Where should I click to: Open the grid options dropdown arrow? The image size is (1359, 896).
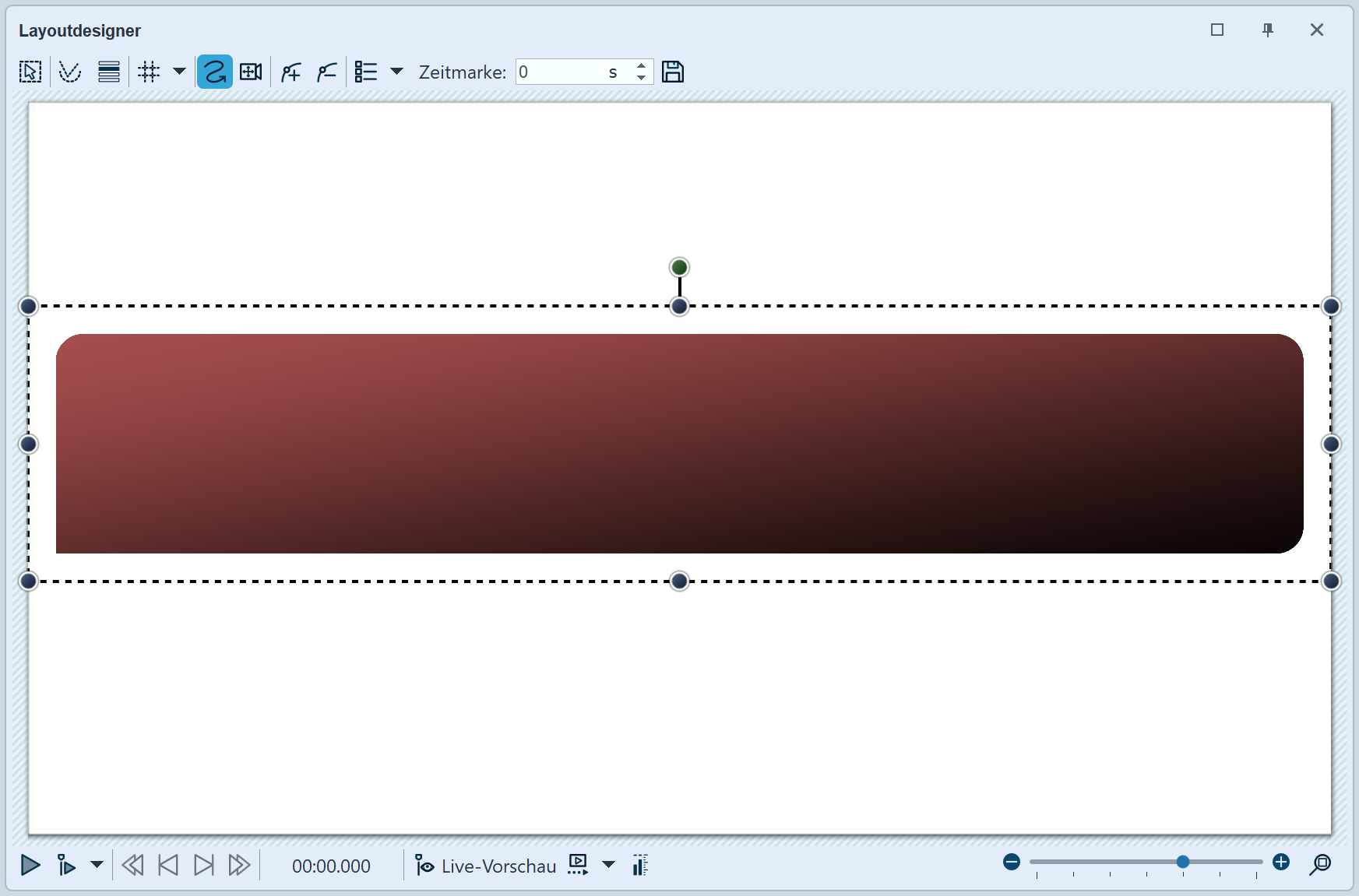point(179,72)
